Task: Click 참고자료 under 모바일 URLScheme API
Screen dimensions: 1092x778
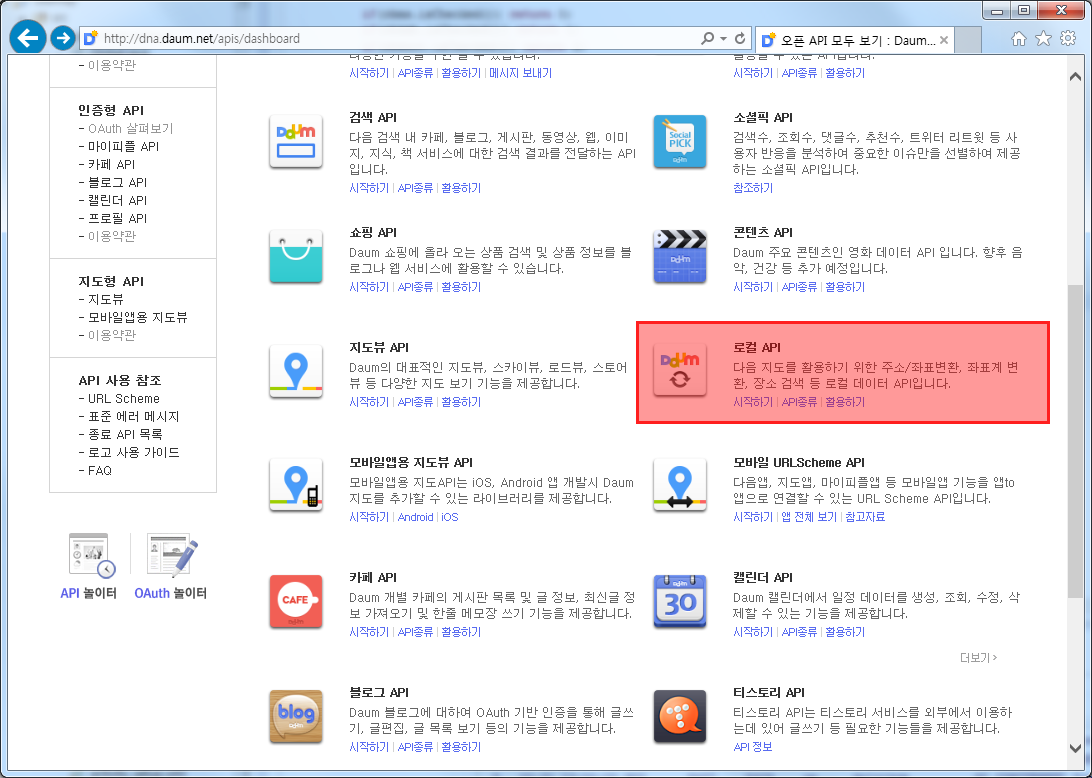Action: (x=865, y=517)
